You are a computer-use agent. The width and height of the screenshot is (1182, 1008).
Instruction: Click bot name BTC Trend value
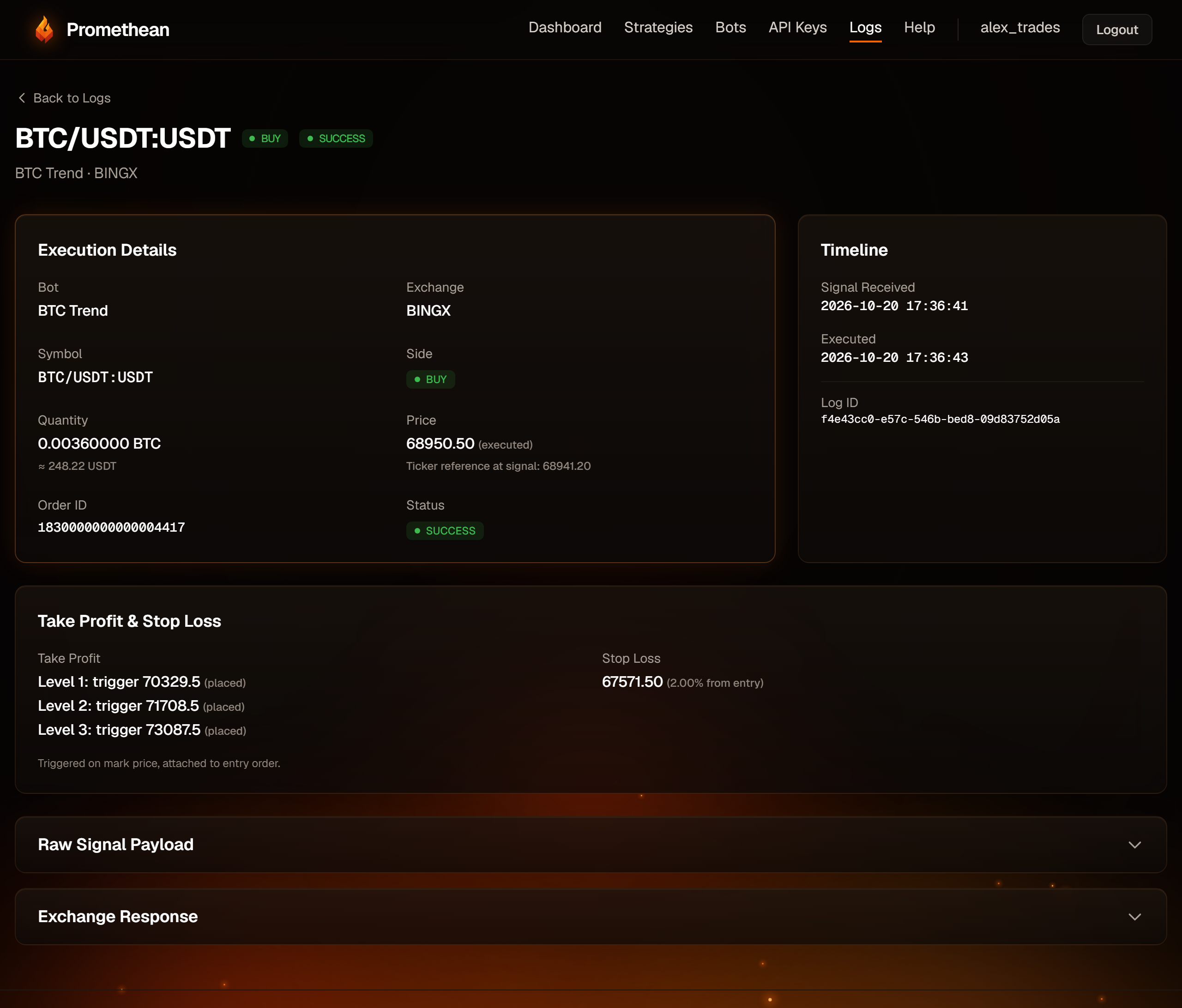pyautogui.click(x=73, y=311)
